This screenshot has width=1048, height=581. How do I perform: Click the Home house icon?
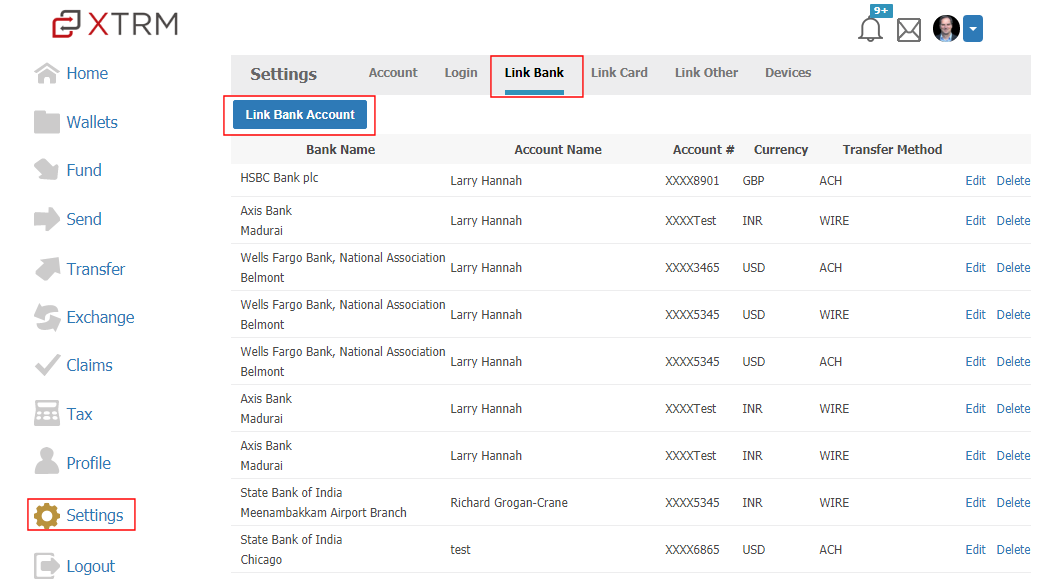[46, 73]
